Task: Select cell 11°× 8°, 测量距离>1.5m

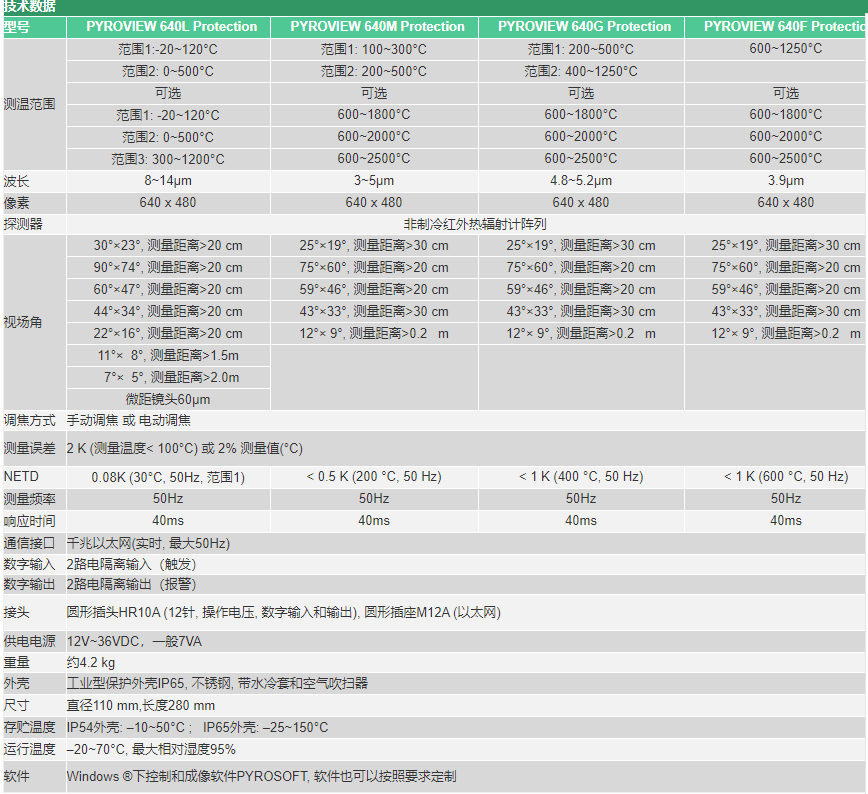Action: pyautogui.click(x=168, y=355)
